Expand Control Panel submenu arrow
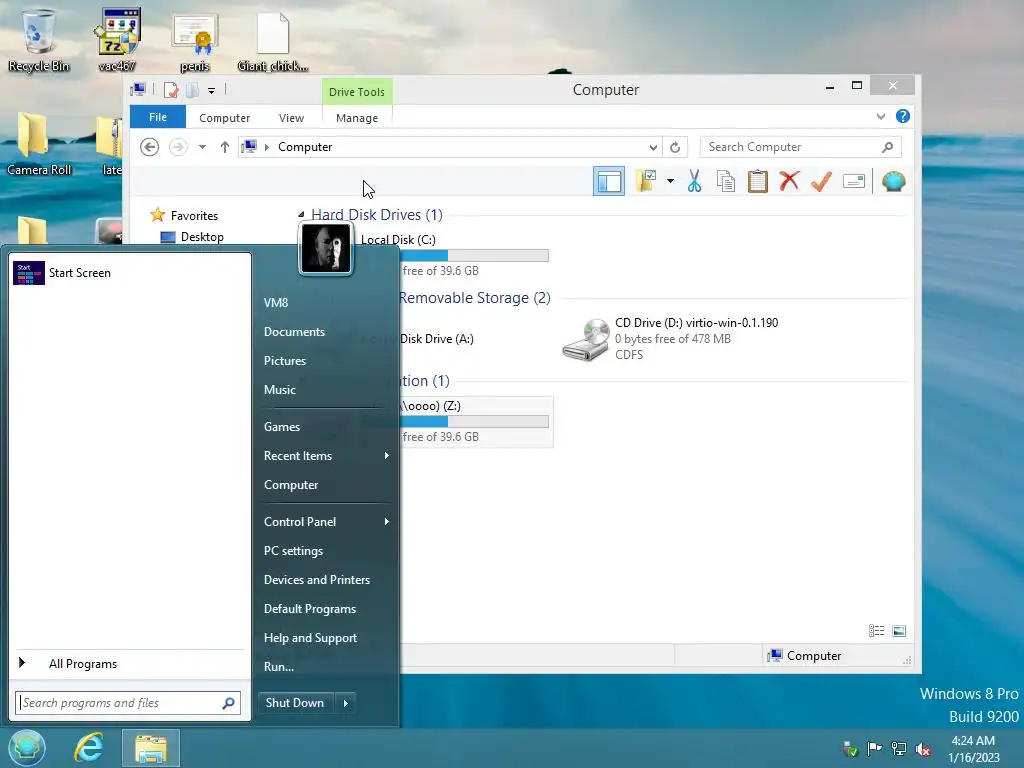 pyautogui.click(x=387, y=522)
